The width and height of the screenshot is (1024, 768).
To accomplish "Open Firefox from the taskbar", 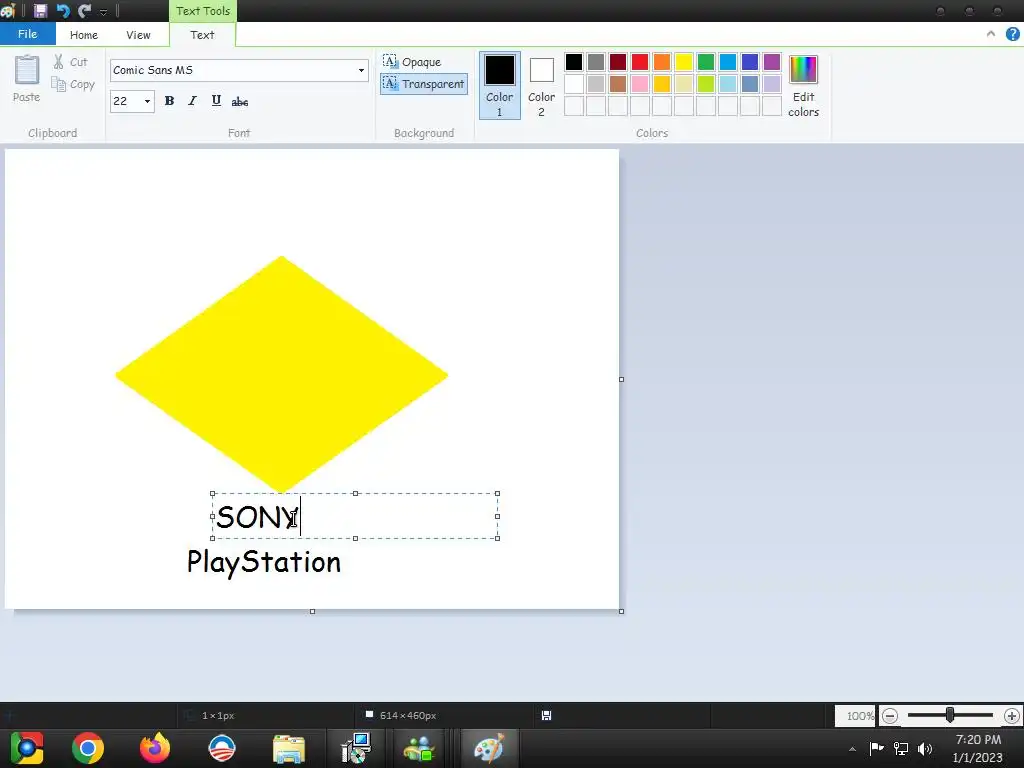I will (155, 748).
